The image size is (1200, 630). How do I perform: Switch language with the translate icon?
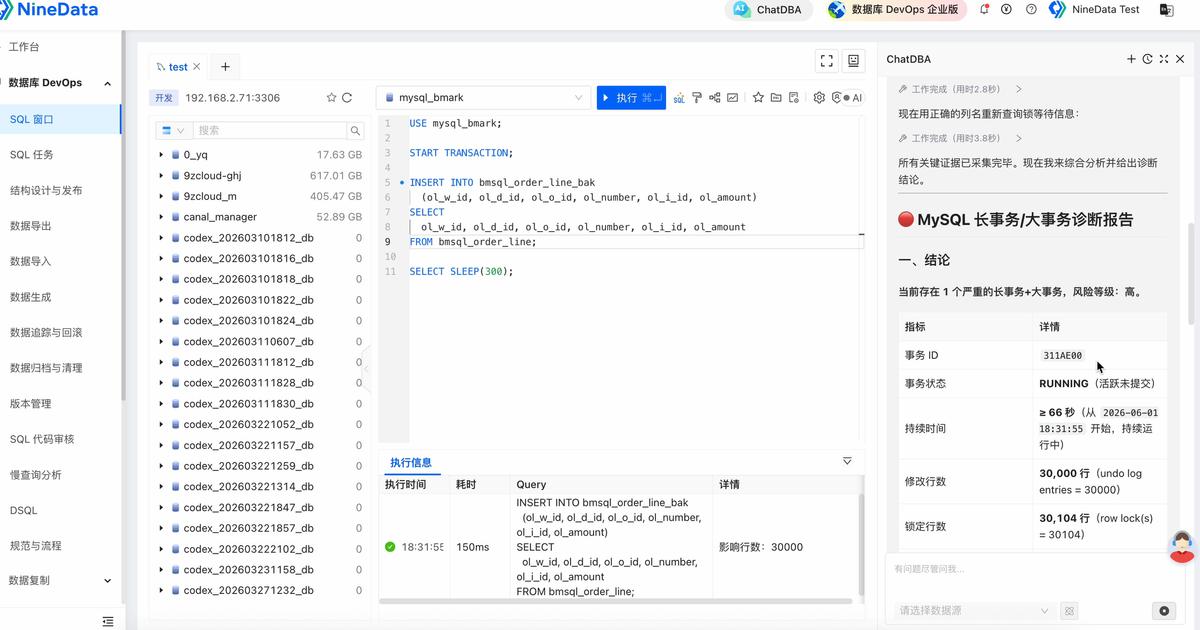pos(1165,9)
